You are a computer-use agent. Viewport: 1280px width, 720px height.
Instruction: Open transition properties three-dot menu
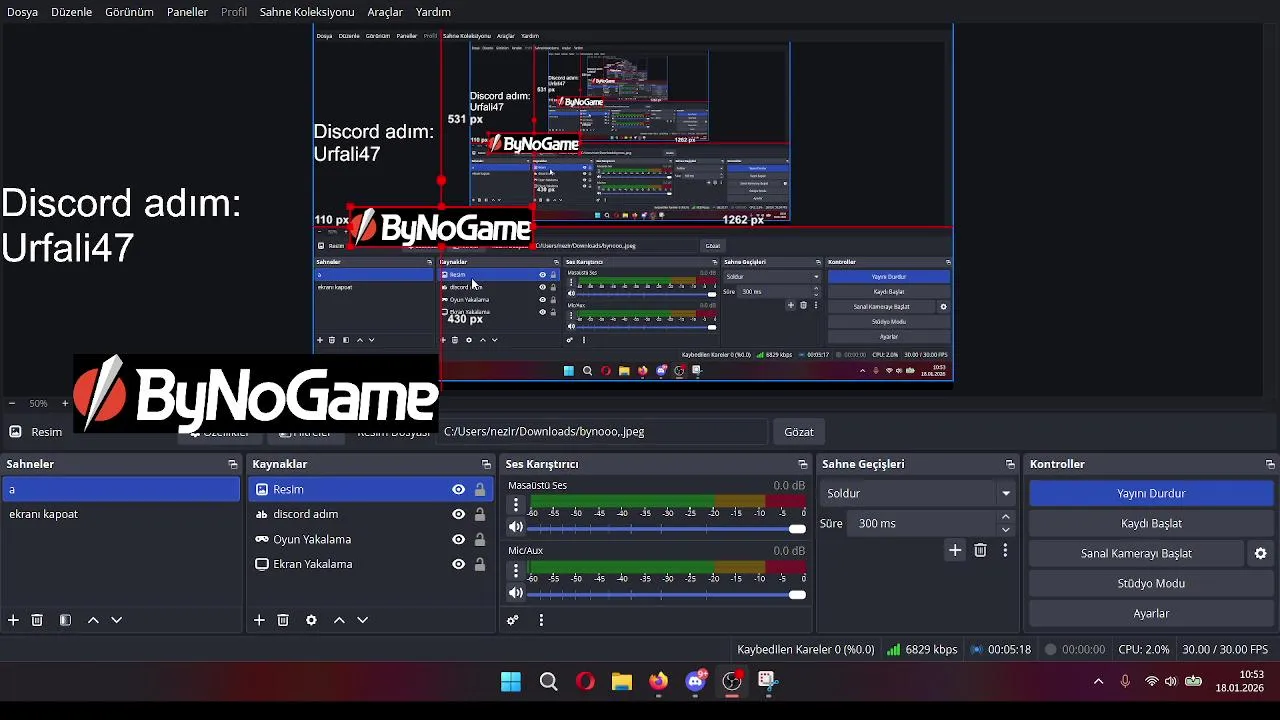1005,550
